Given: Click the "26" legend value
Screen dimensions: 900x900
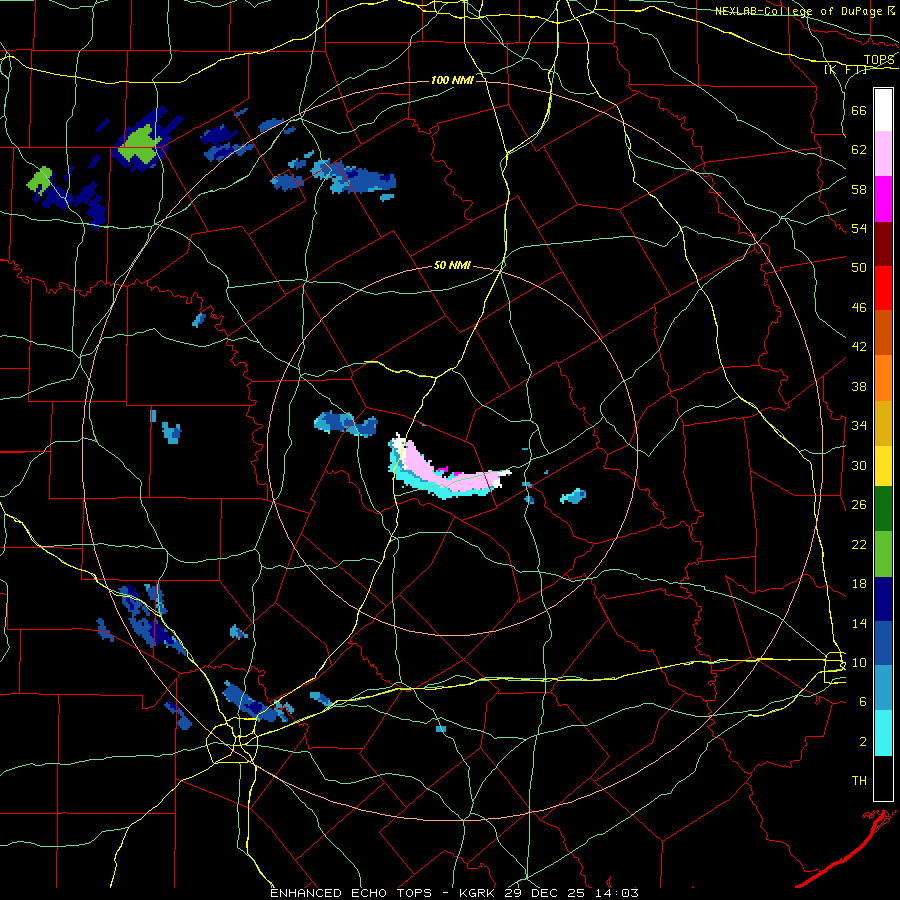Looking at the screenshot, I should (x=859, y=505).
